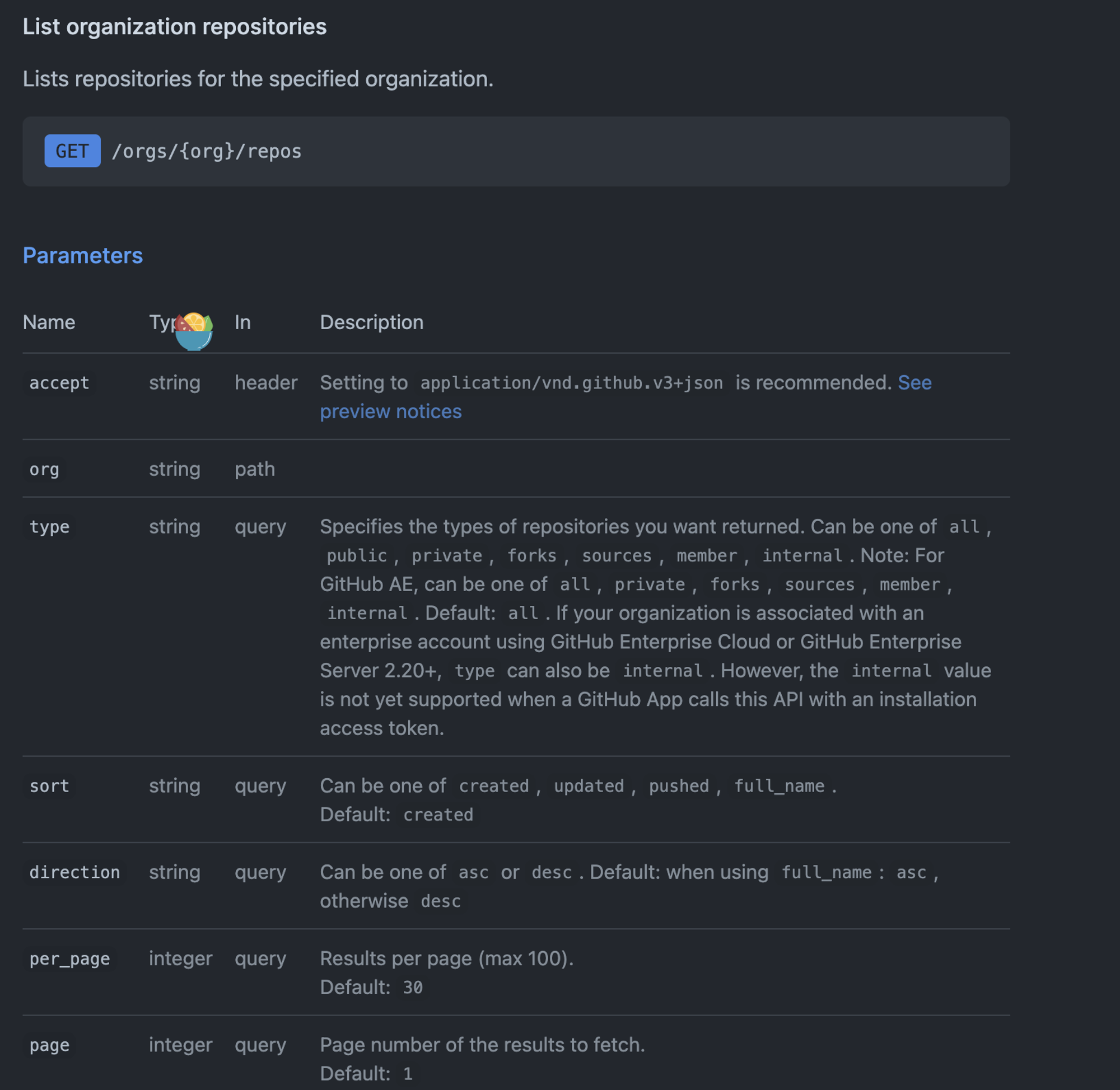
Task: Click 'string' type in org row
Action: click(x=175, y=470)
